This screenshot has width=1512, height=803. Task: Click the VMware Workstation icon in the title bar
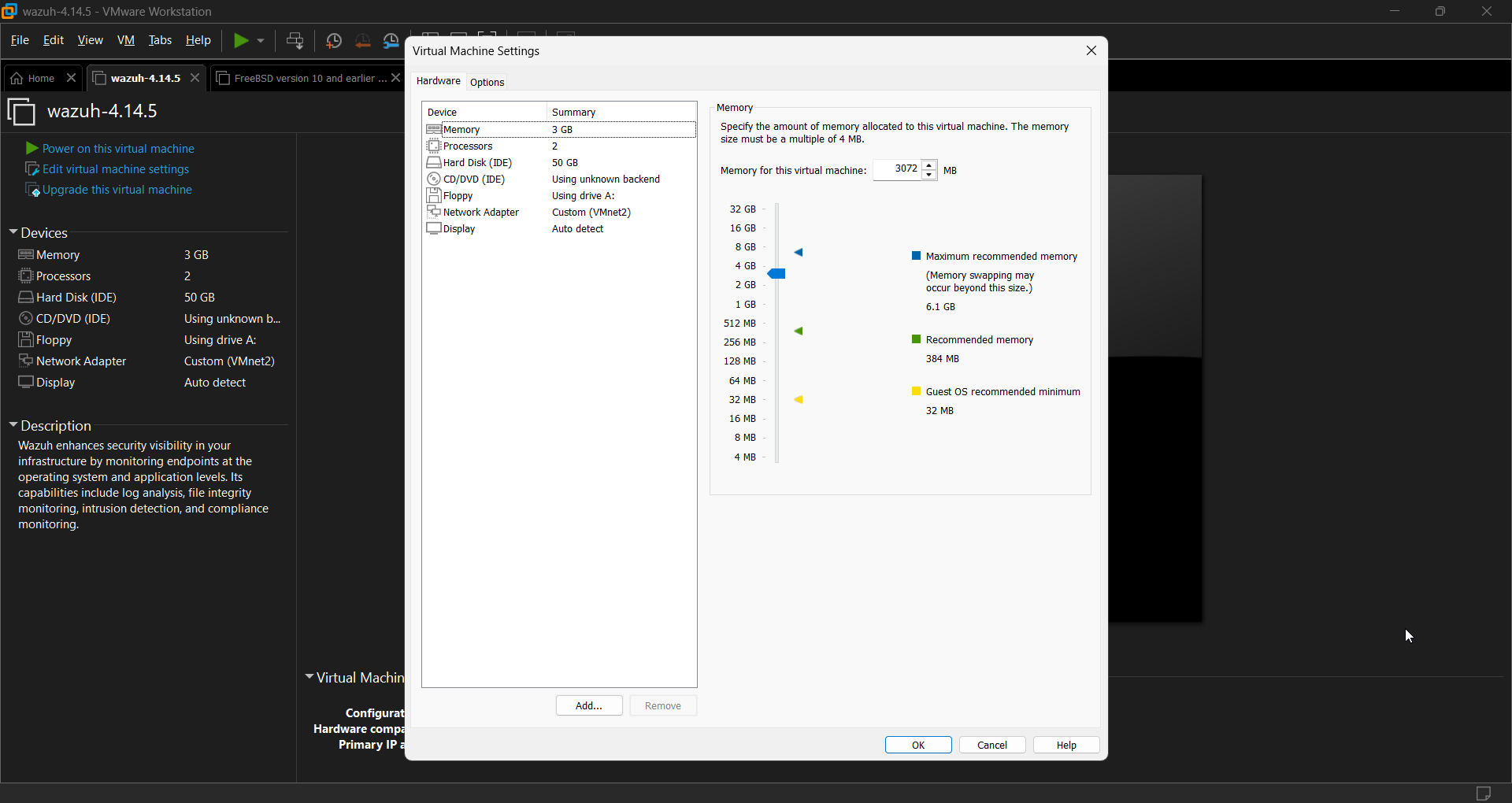9,11
